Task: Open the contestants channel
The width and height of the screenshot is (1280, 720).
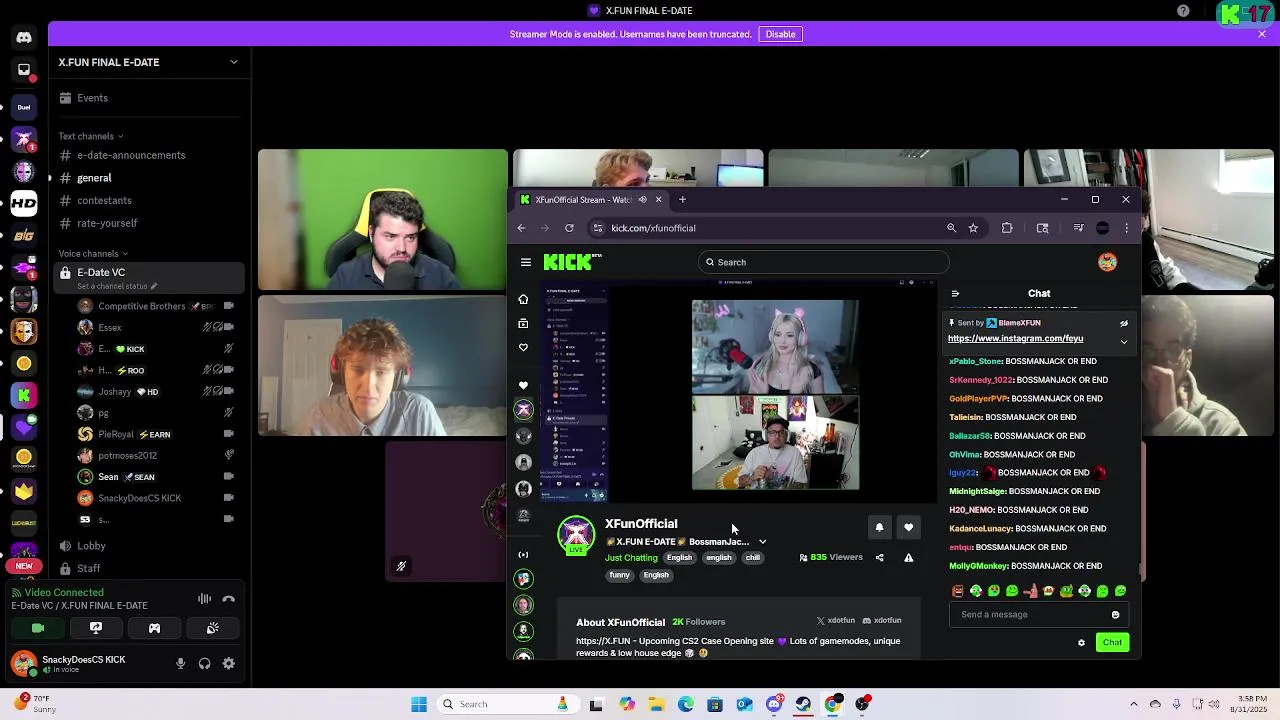Action: pyautogui.click(x=148, y=200)
